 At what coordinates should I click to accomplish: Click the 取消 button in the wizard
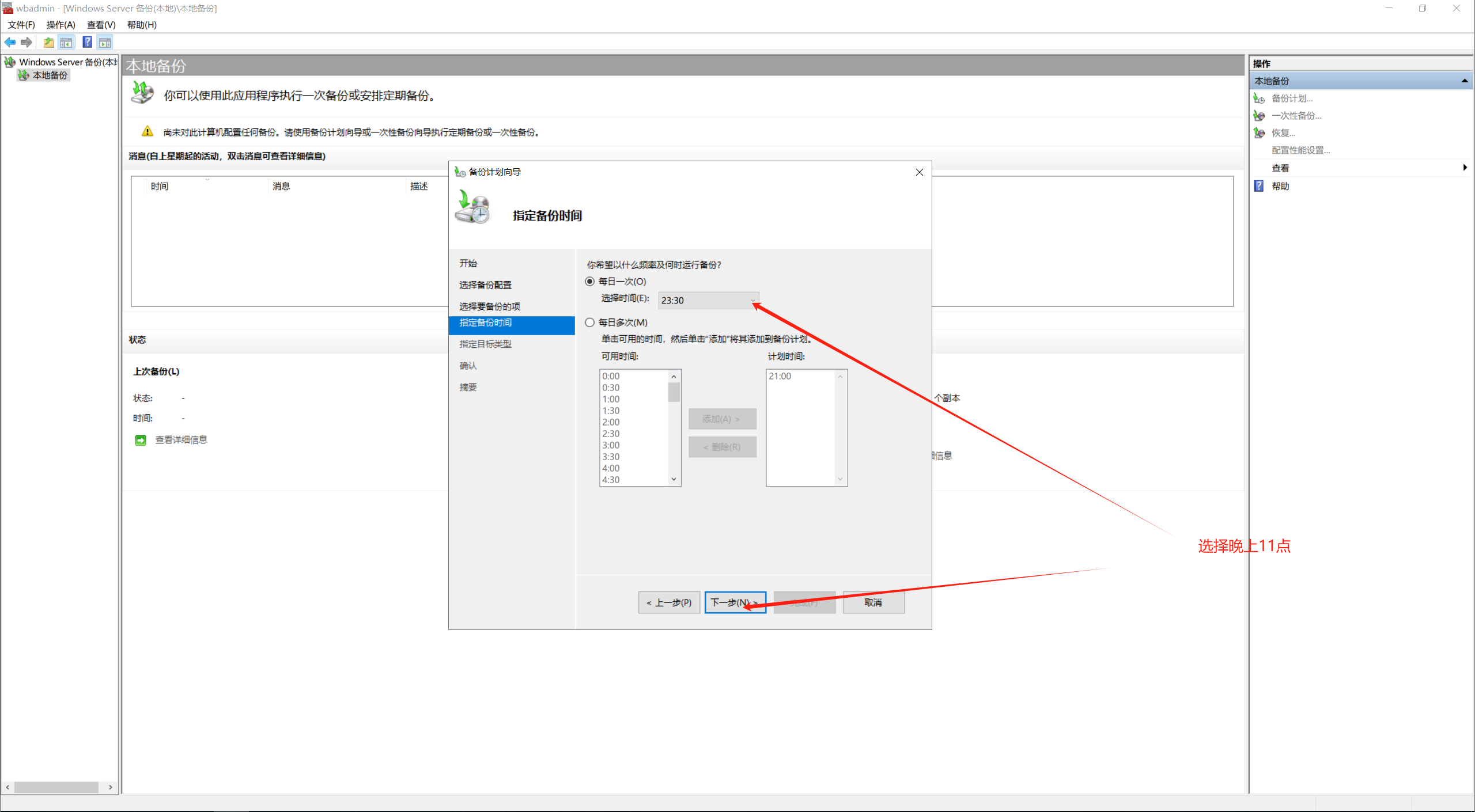click(x=873, y=602)
